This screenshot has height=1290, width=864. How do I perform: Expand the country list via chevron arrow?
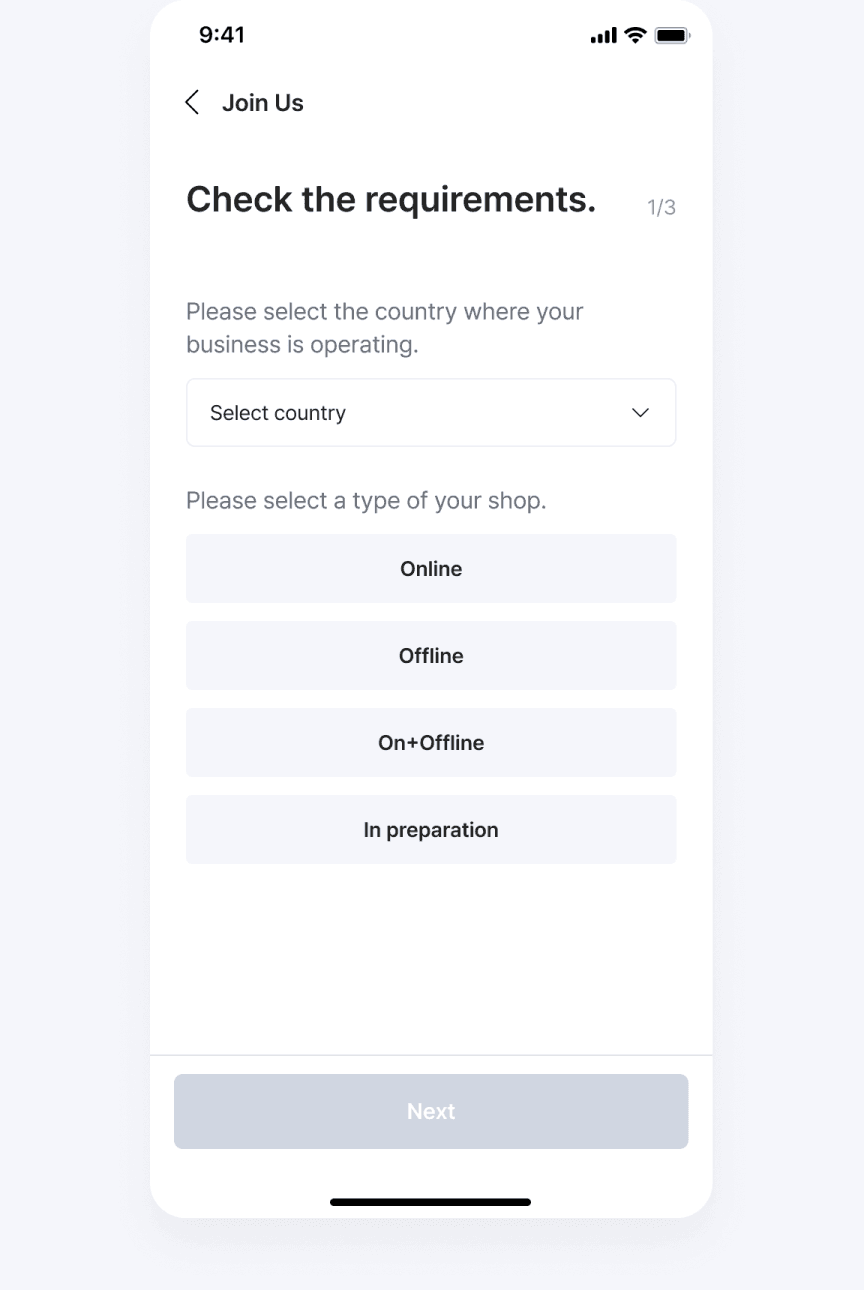click(641, 413)
